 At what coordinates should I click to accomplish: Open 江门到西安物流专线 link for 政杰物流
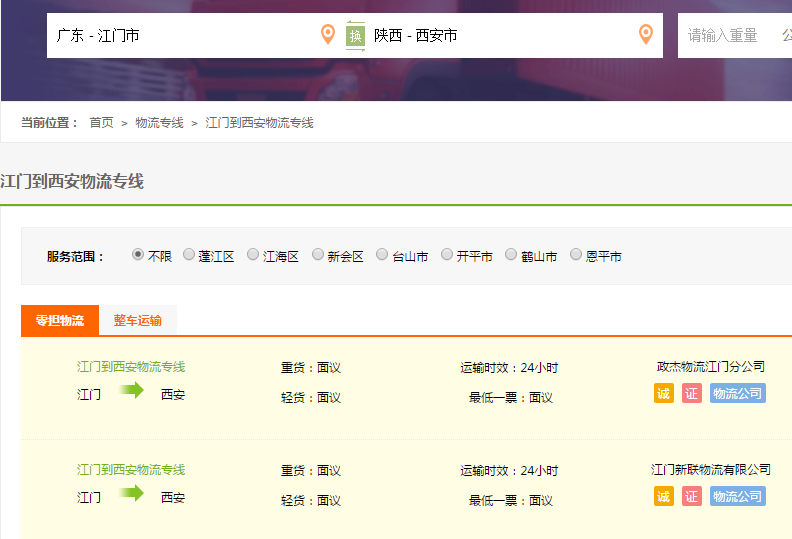tap(131, 367)
